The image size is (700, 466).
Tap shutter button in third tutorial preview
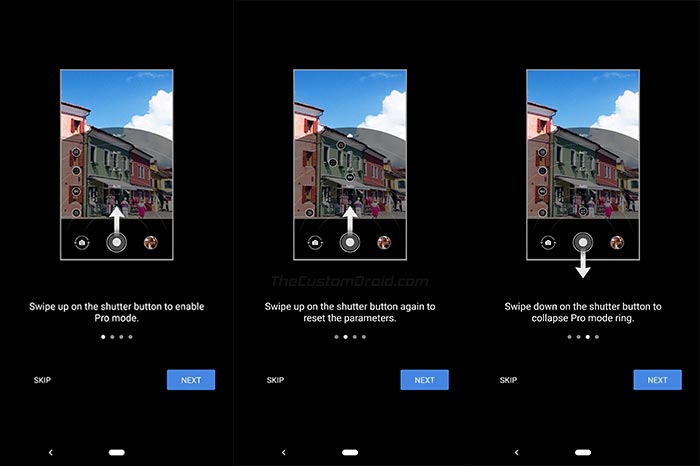point(583,242)
